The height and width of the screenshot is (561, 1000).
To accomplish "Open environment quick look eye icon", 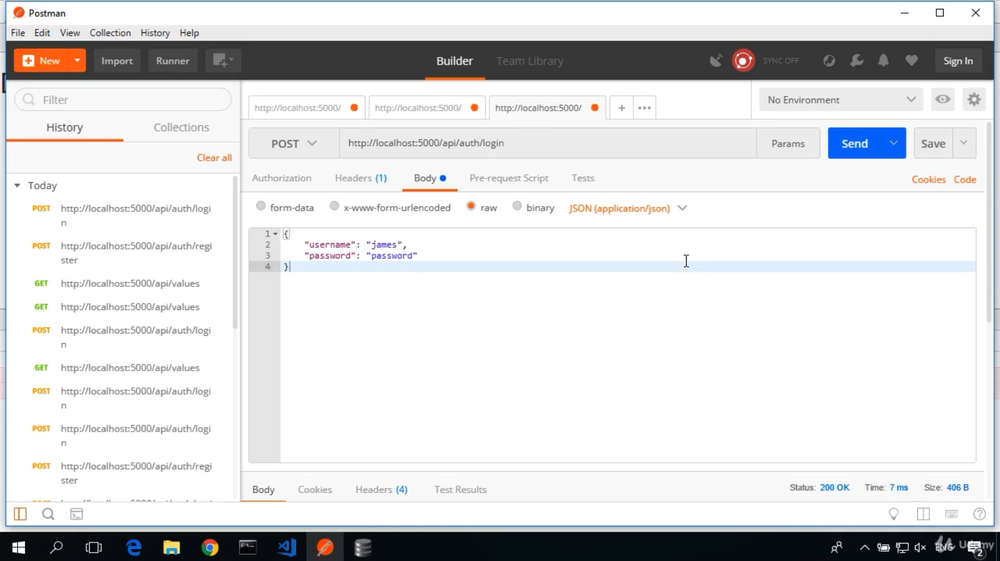I will coord(943,99).
